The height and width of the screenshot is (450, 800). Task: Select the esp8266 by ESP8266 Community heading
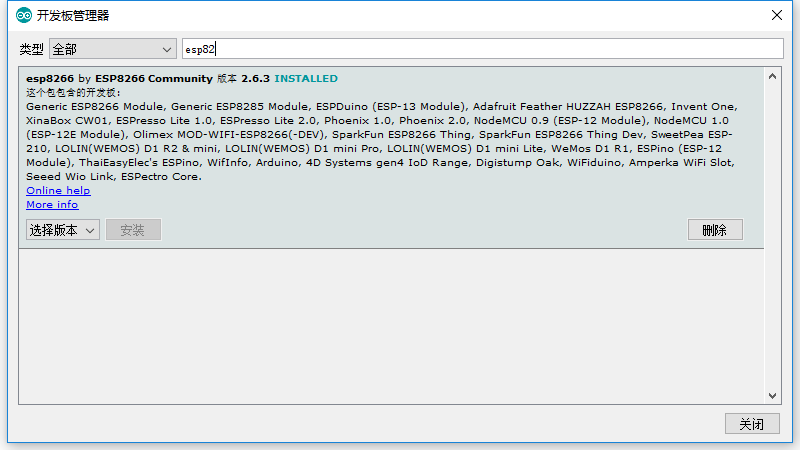point(119,79)
